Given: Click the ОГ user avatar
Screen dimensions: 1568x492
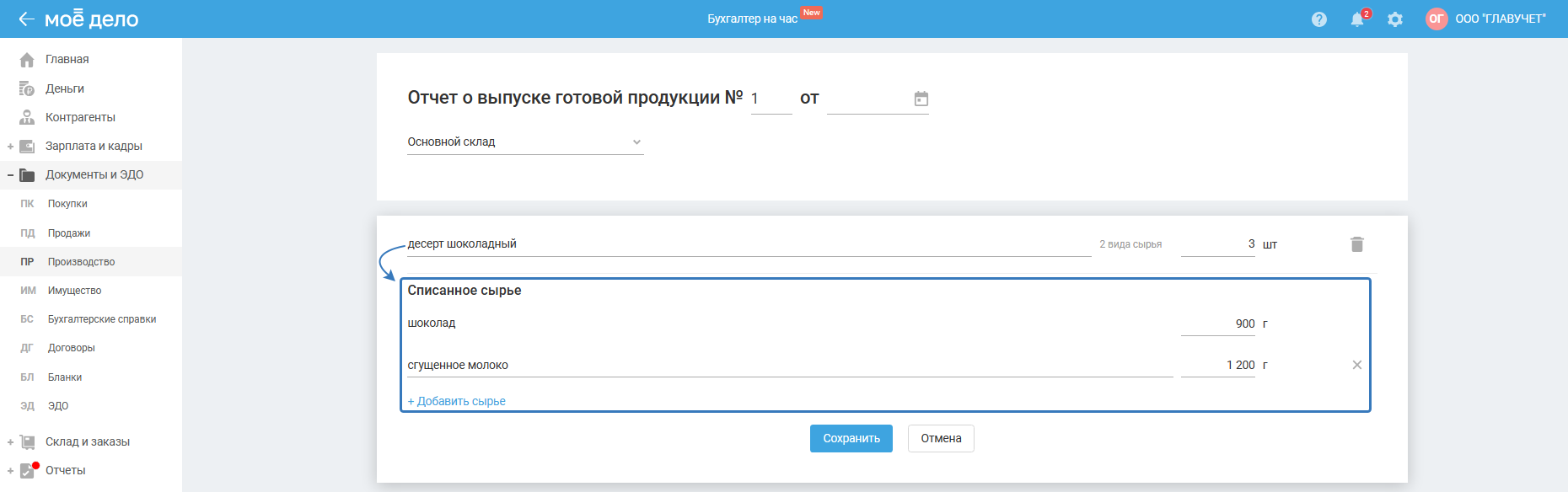Looking at the screenshot, I should tap(1436, 19).
